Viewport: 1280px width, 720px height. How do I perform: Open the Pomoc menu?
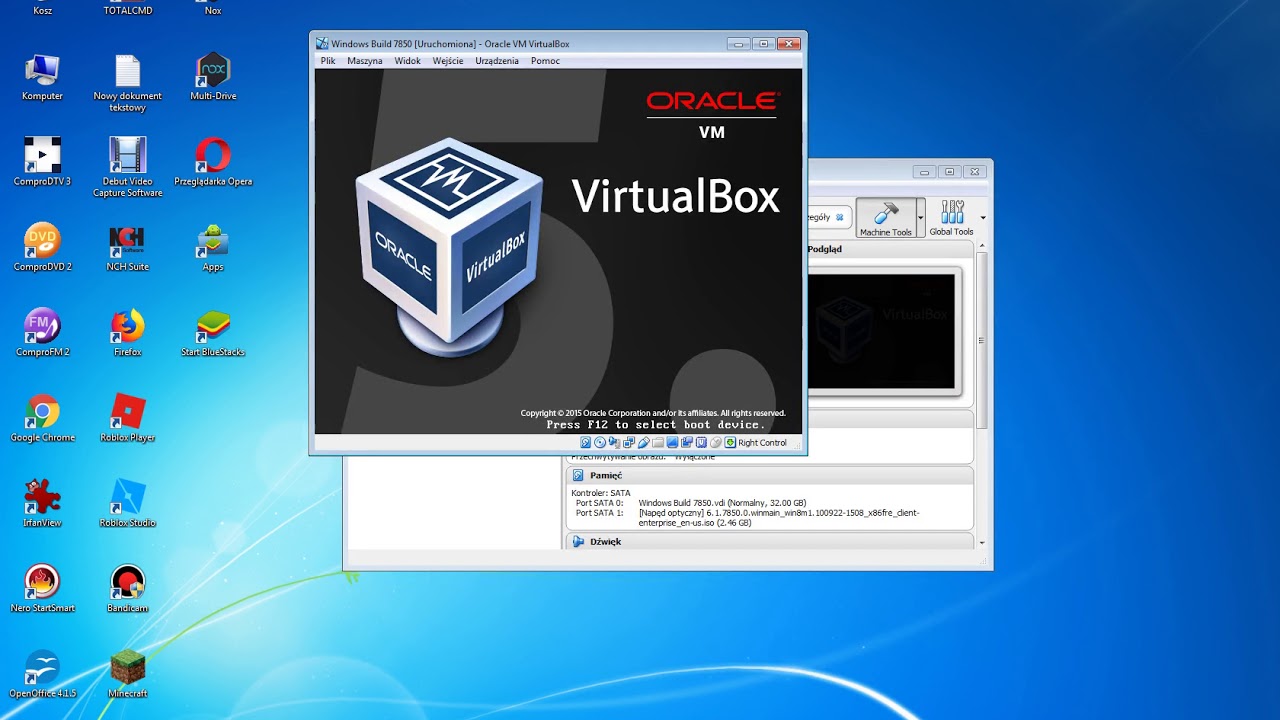545,61
